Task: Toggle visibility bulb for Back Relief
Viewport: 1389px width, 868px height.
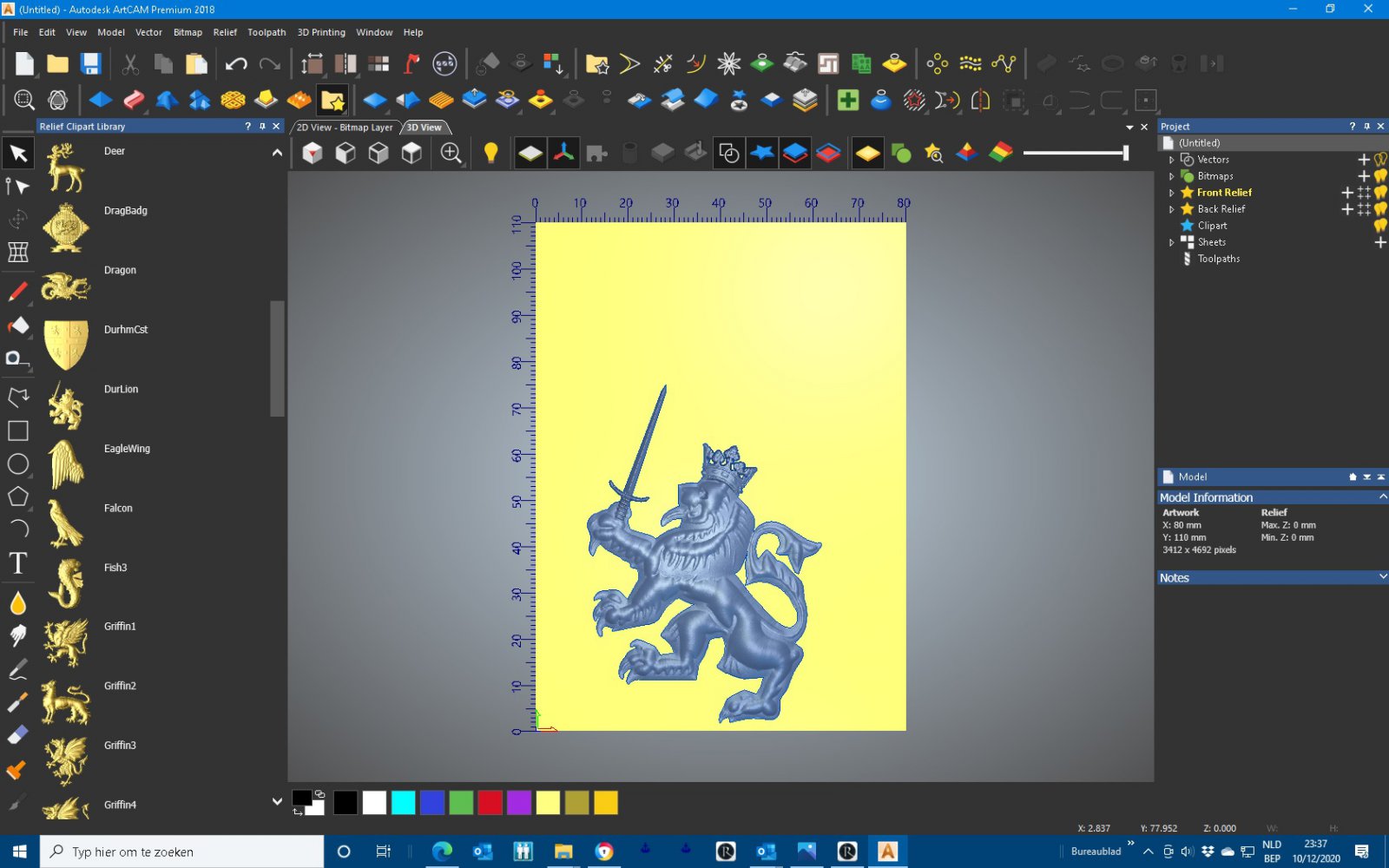Action: tap(1380, 209)
